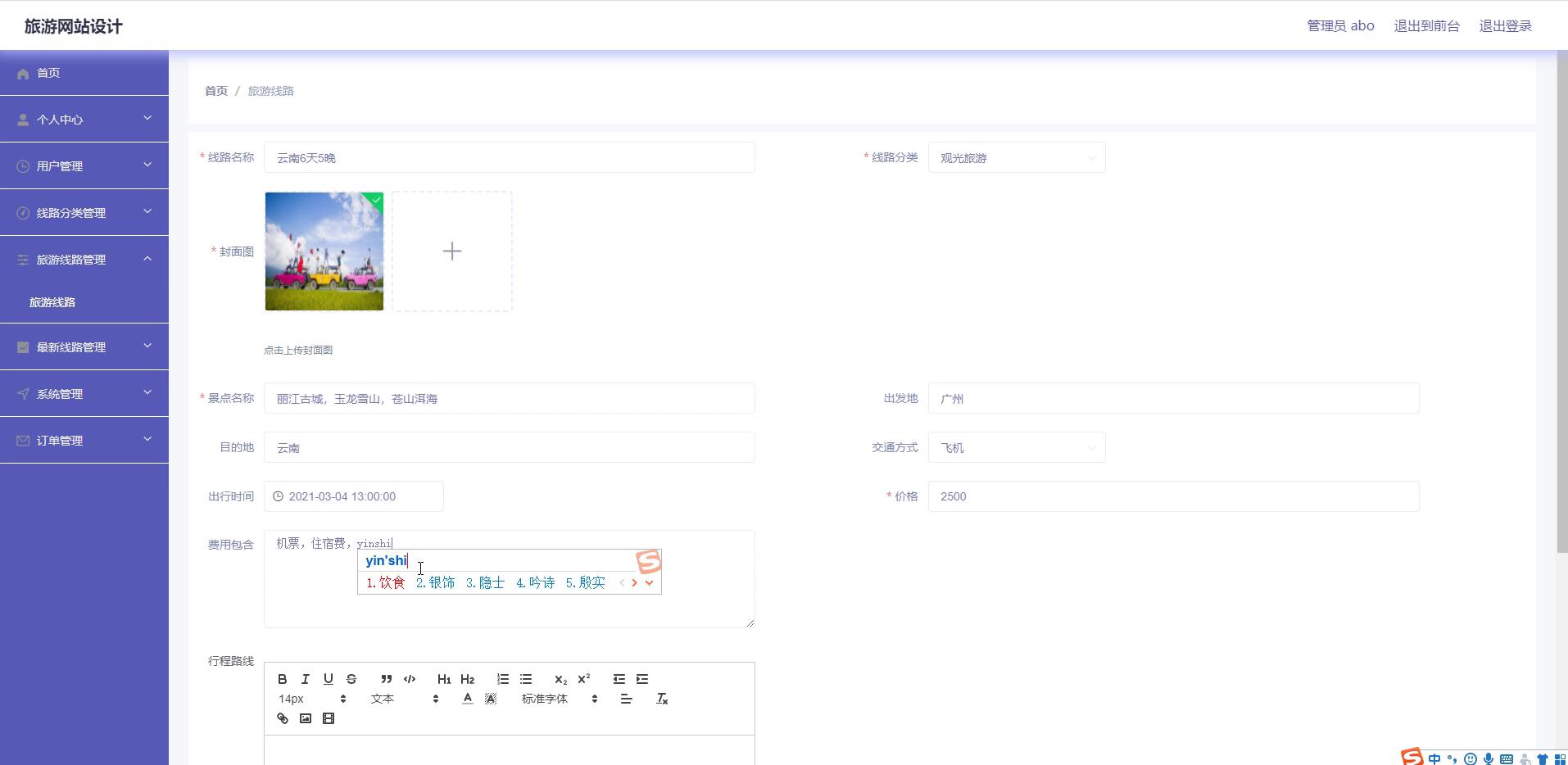Expand the 个人中心 sidebar menu
This screenshot has height=765, width=1568.
pyautogui.click(x=84, y=119)
